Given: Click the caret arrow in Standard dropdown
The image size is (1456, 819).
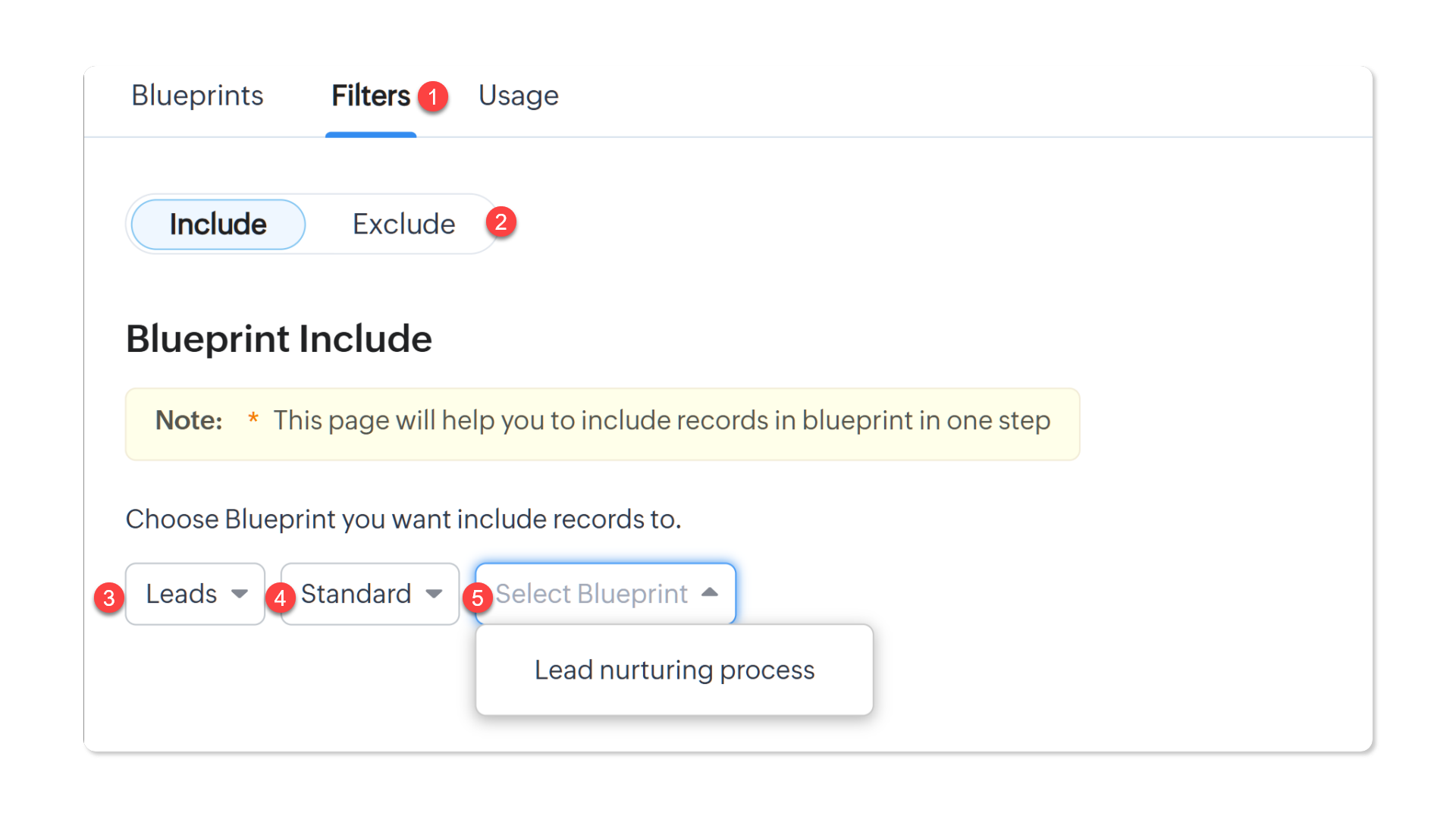Looking at the screenshot, I should point(434,594).
